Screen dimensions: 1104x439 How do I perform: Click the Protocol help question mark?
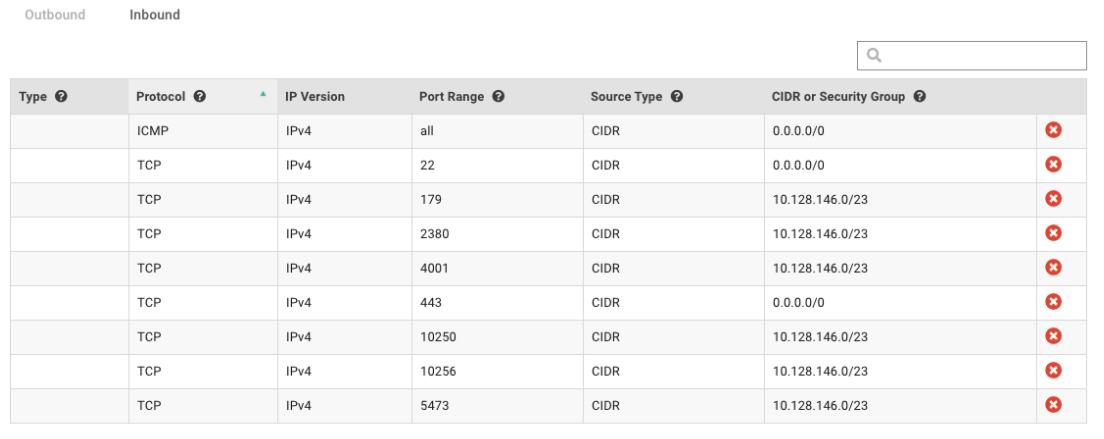pyautogui.click(x=200, y=97)
